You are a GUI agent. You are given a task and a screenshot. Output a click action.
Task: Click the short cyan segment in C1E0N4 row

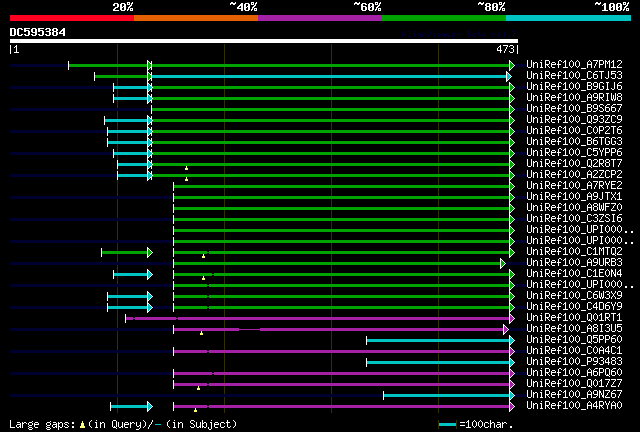coord(131,275)
